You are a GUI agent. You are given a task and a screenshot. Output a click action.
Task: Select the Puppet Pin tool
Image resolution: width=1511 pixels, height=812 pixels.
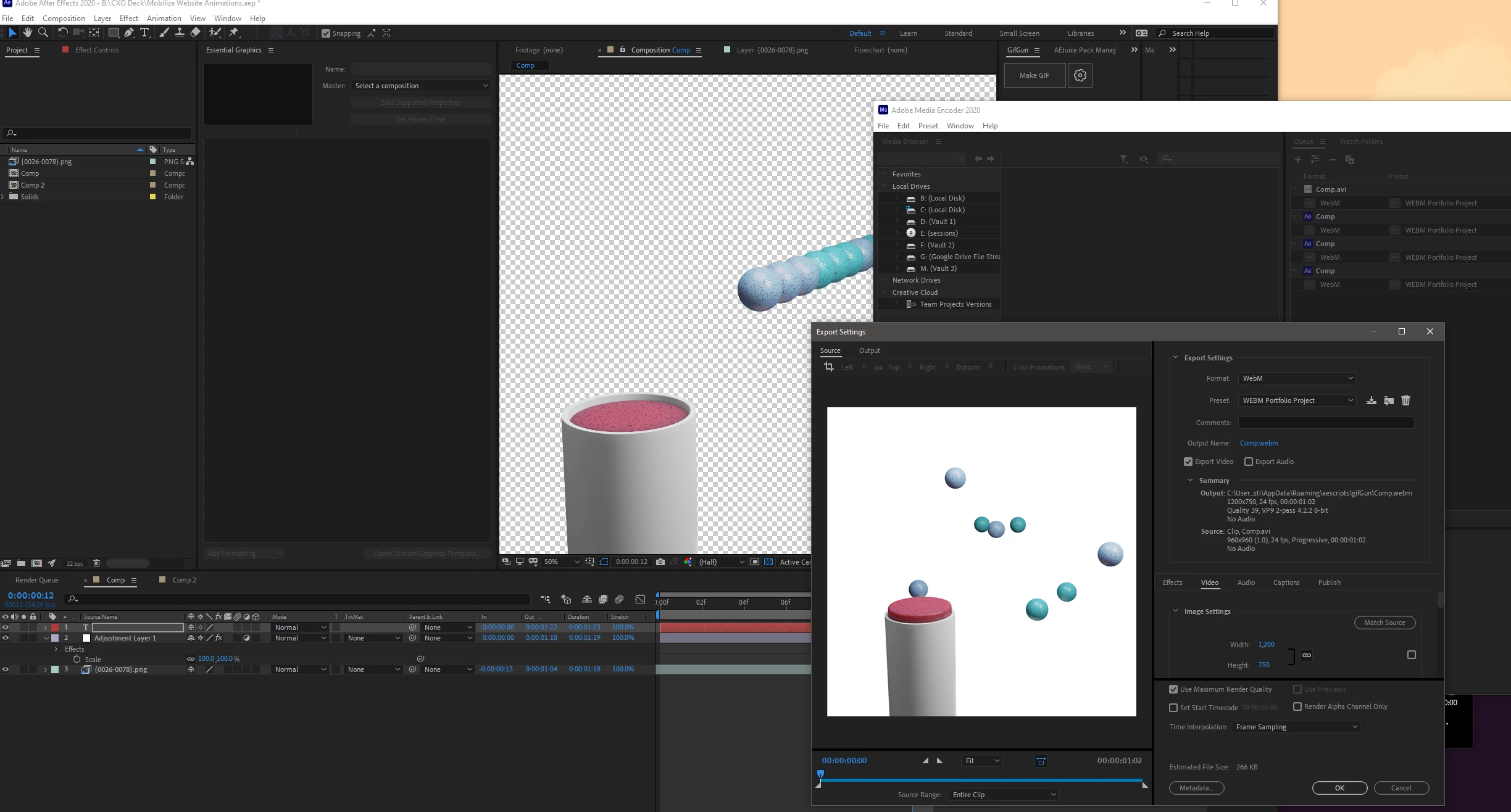pyautogui.click(x=234, y=33)
